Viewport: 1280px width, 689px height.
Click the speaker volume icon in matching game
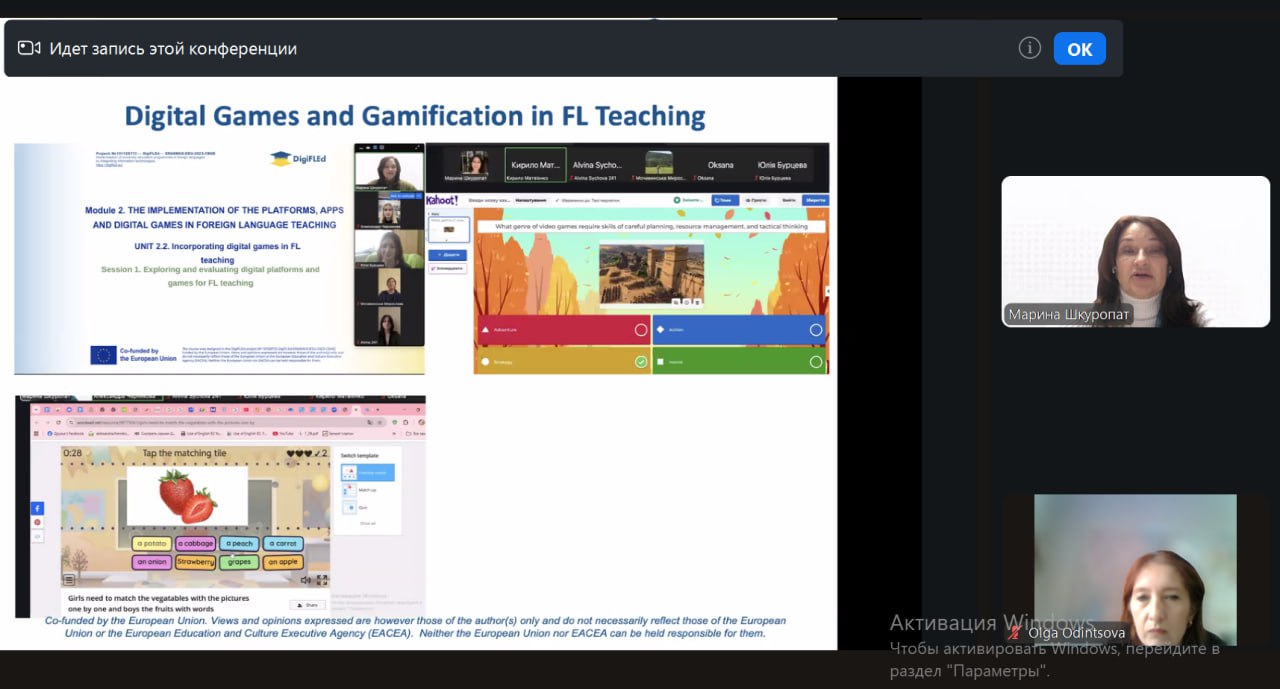pos(305,579)
